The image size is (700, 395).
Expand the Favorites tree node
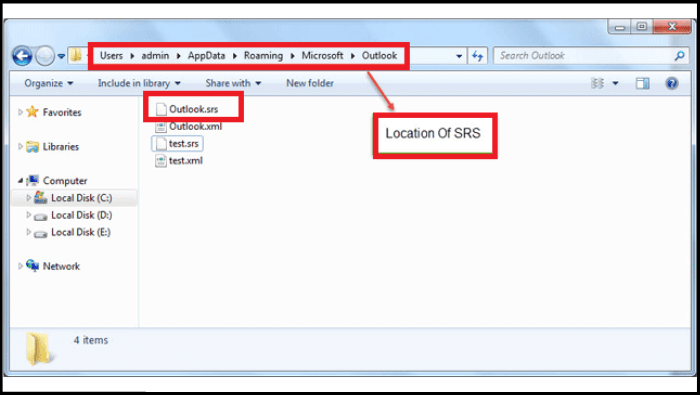[x=20, y=112]
